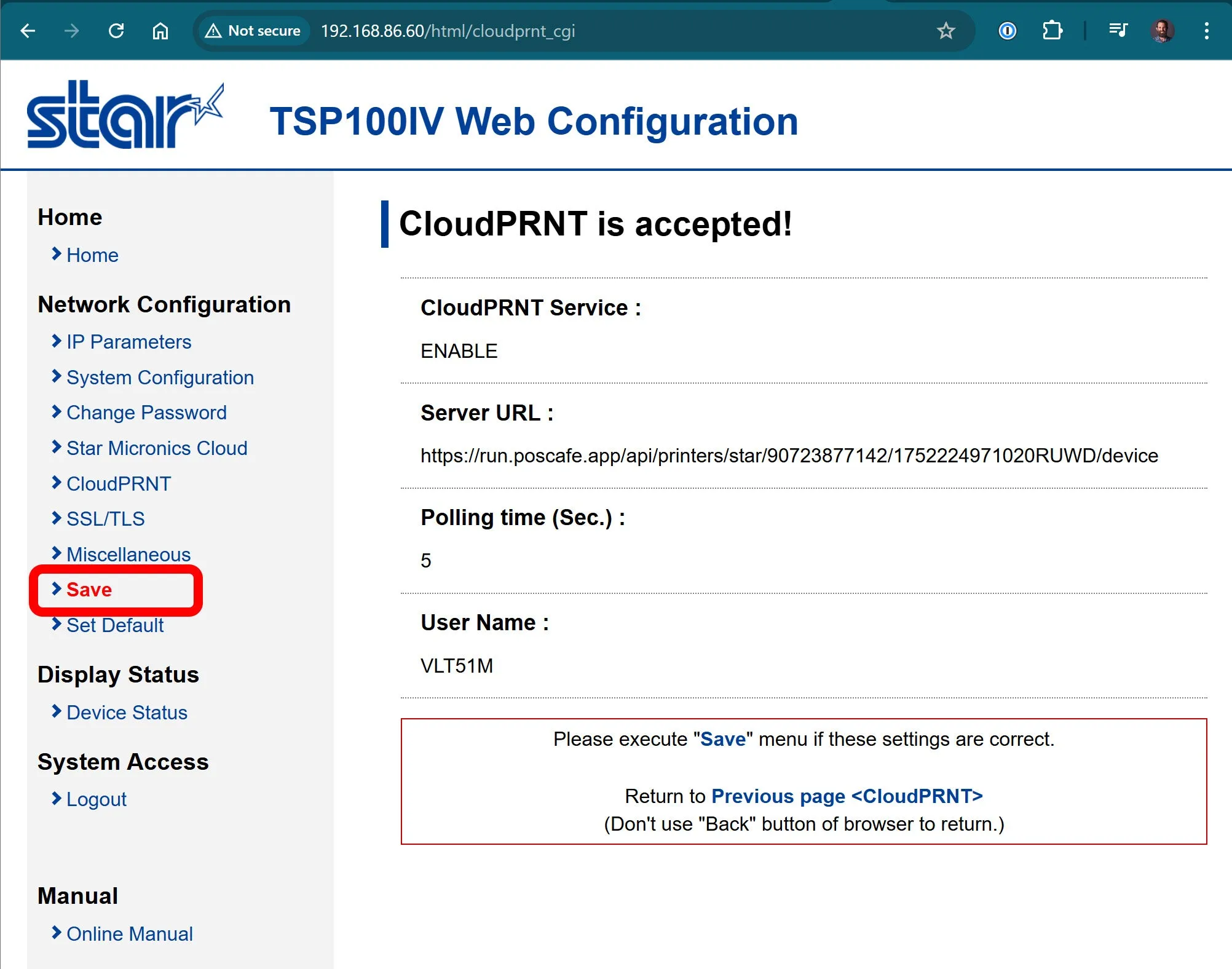Return via Previous page <CloudPRNT> link

[x=847, y=796]
